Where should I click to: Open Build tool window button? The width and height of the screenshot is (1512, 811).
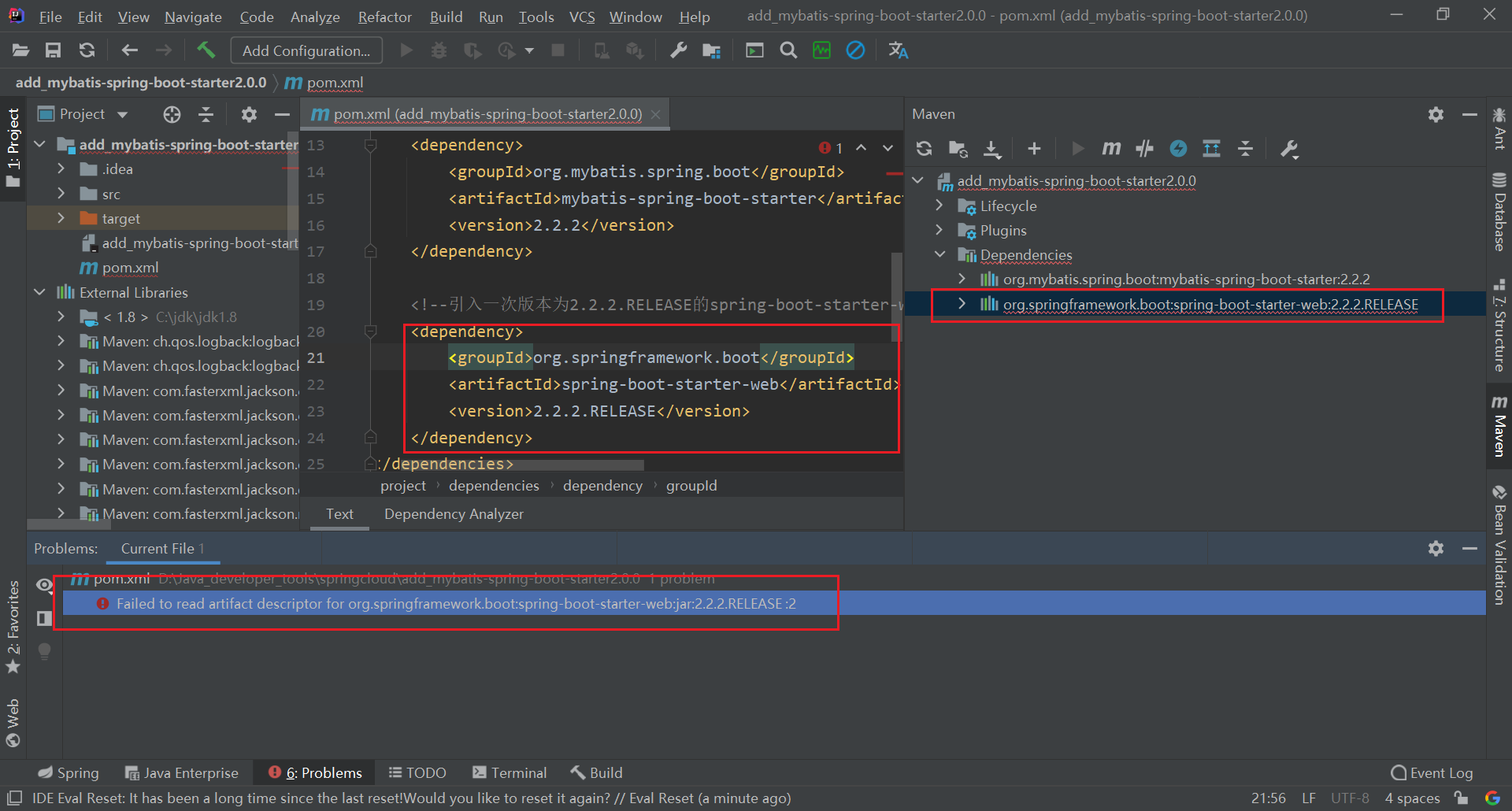596,773
